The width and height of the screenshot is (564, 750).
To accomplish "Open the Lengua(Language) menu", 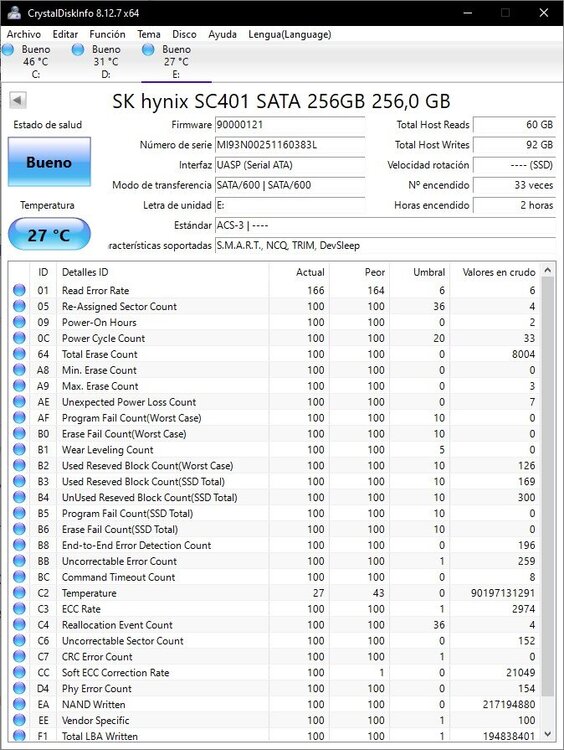I will click(289, 34).
